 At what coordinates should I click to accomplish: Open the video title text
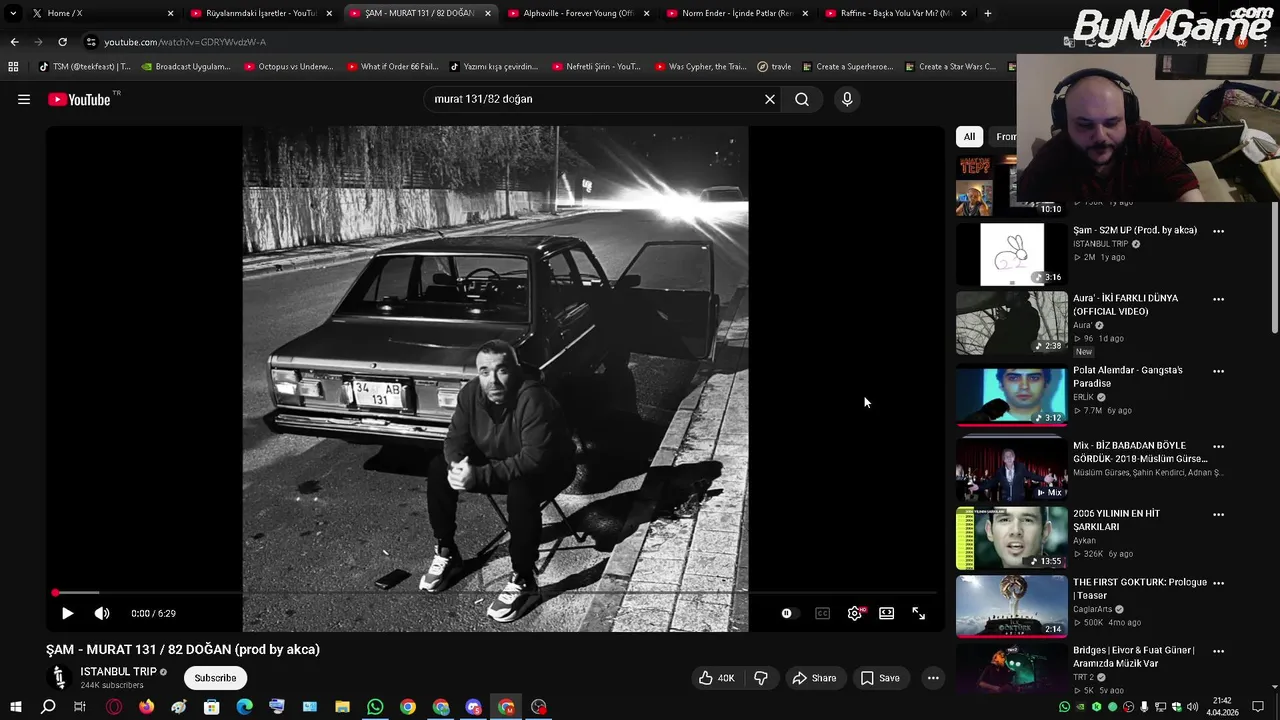pyautogui.click(x=183, y=649)
